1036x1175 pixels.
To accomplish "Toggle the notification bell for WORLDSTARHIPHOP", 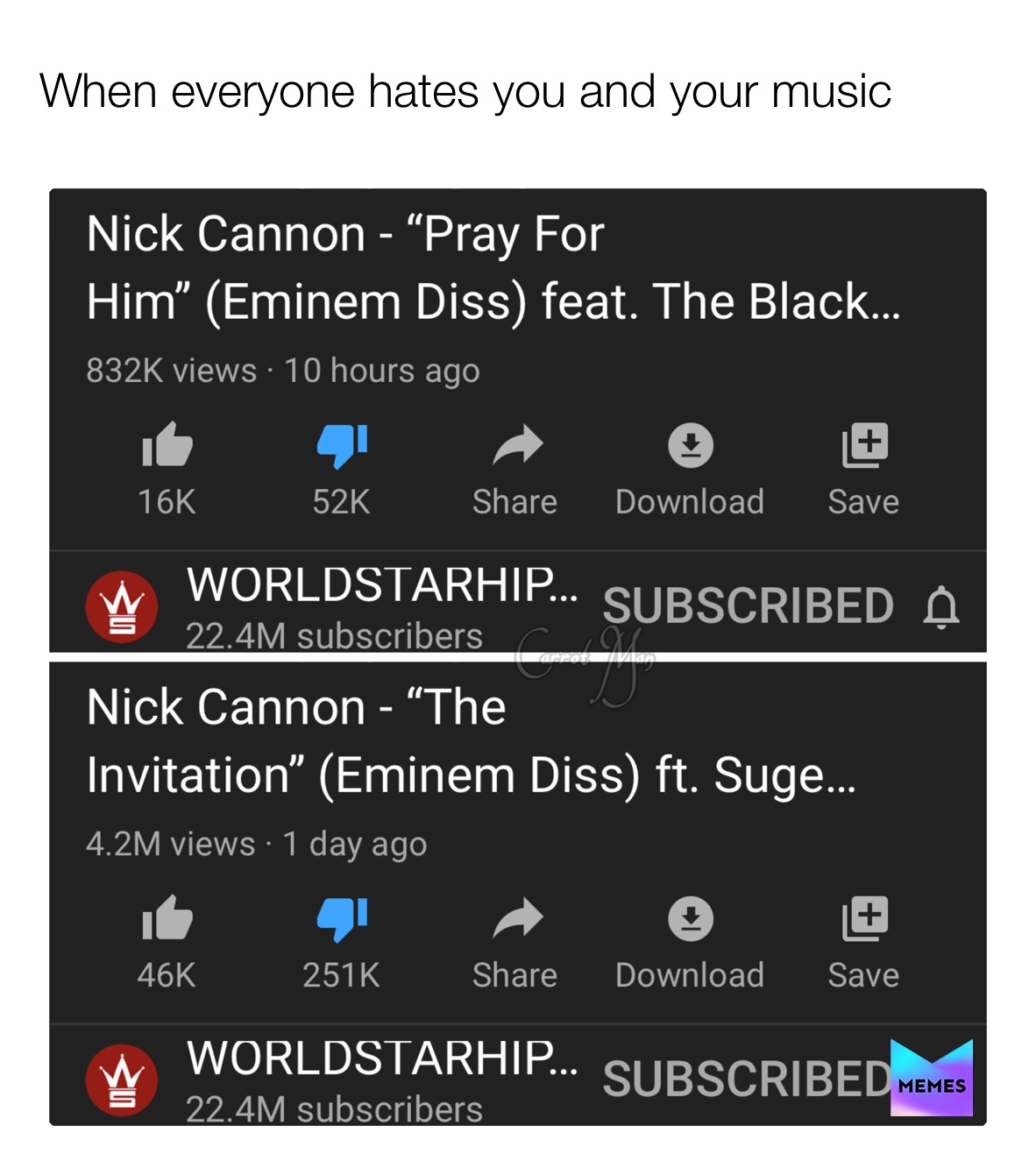I will [x=942, y=607].
